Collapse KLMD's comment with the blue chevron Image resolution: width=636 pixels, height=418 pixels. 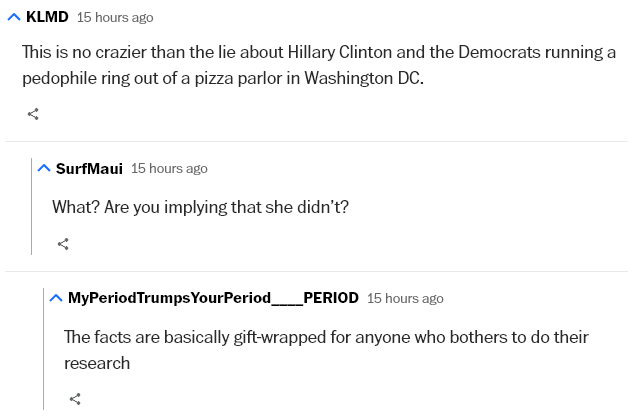click(14, 17)
